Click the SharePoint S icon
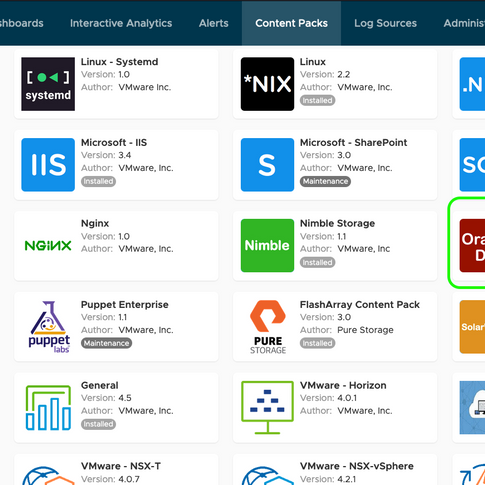The image size is (485, 485). [267, 165]
